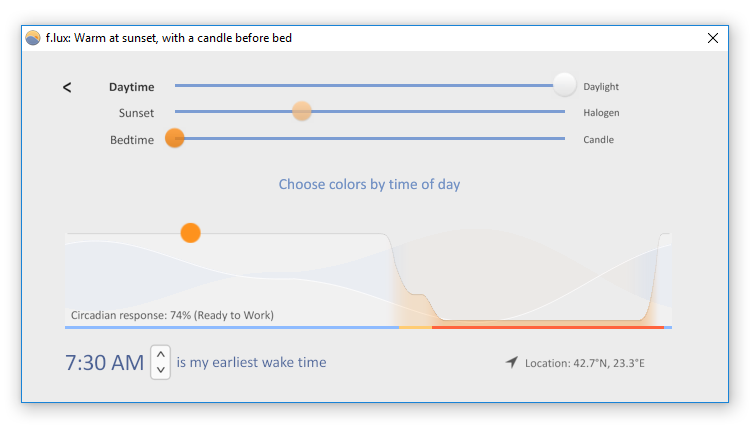Decrease wake time with down arrow
755x434 pixels.
click(x=161, y=370)
